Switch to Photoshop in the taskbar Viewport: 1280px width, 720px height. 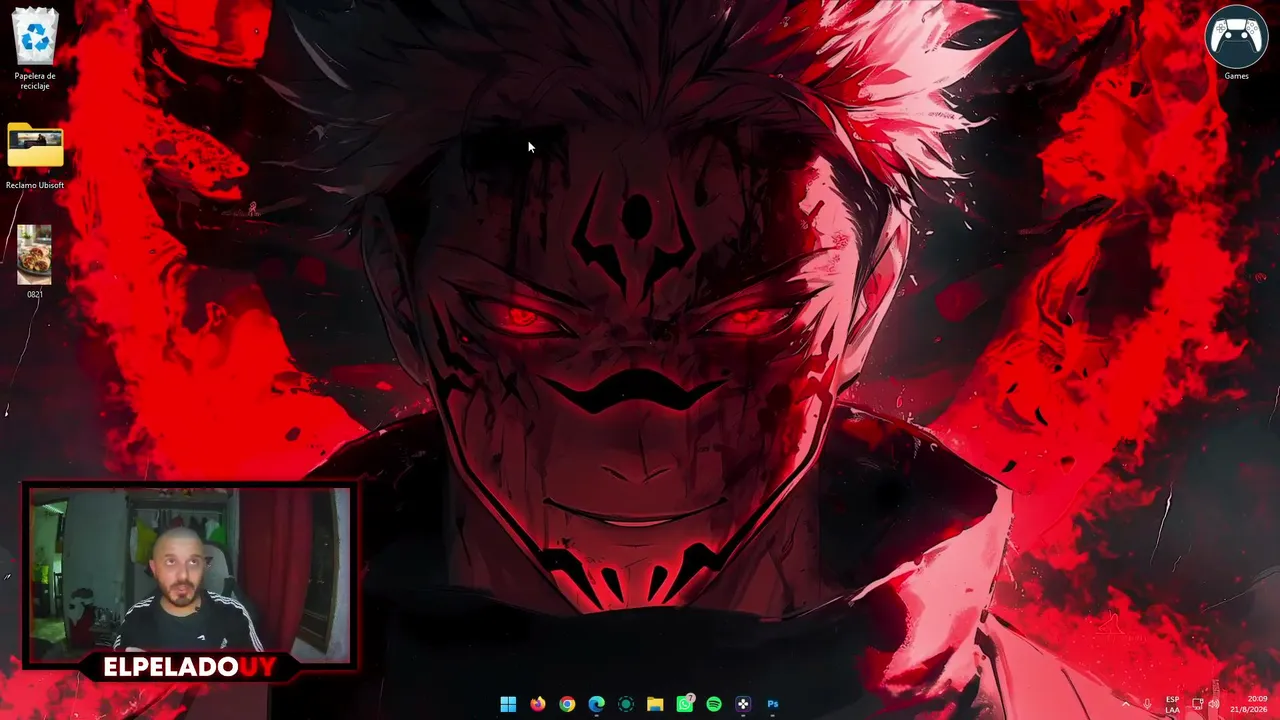tap(773, 704)
